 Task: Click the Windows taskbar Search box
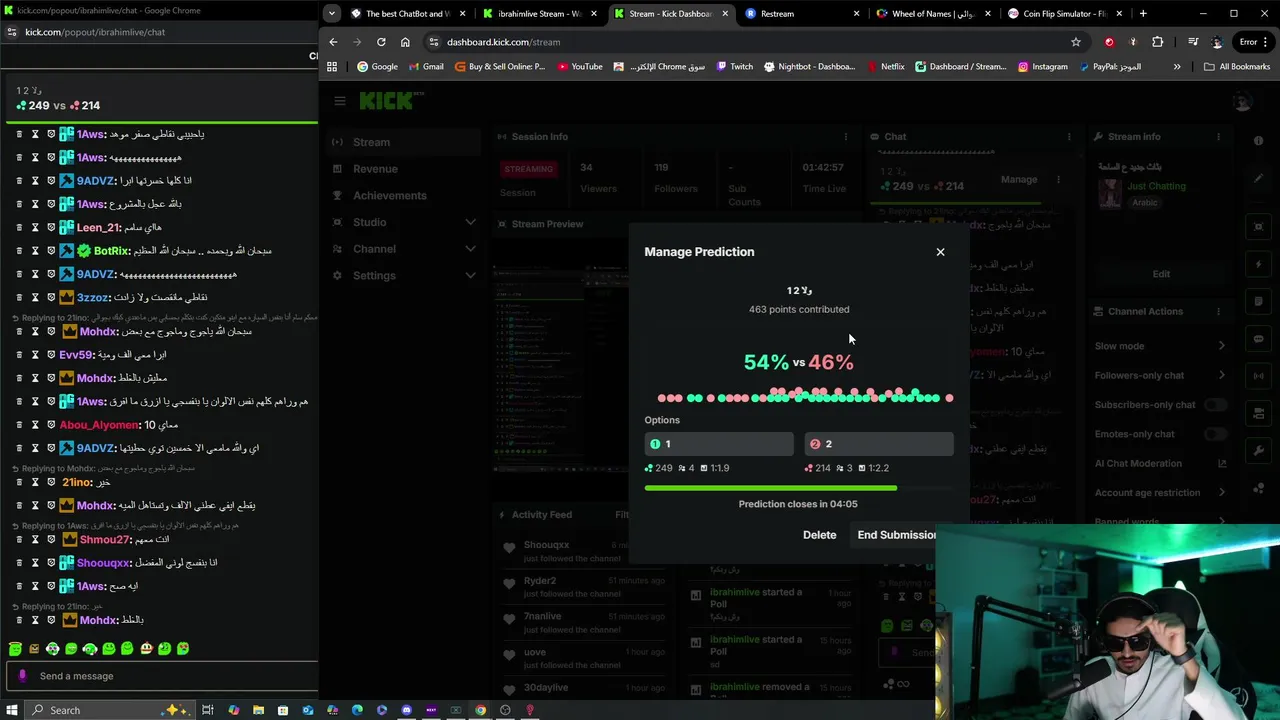tap(110, 710)
